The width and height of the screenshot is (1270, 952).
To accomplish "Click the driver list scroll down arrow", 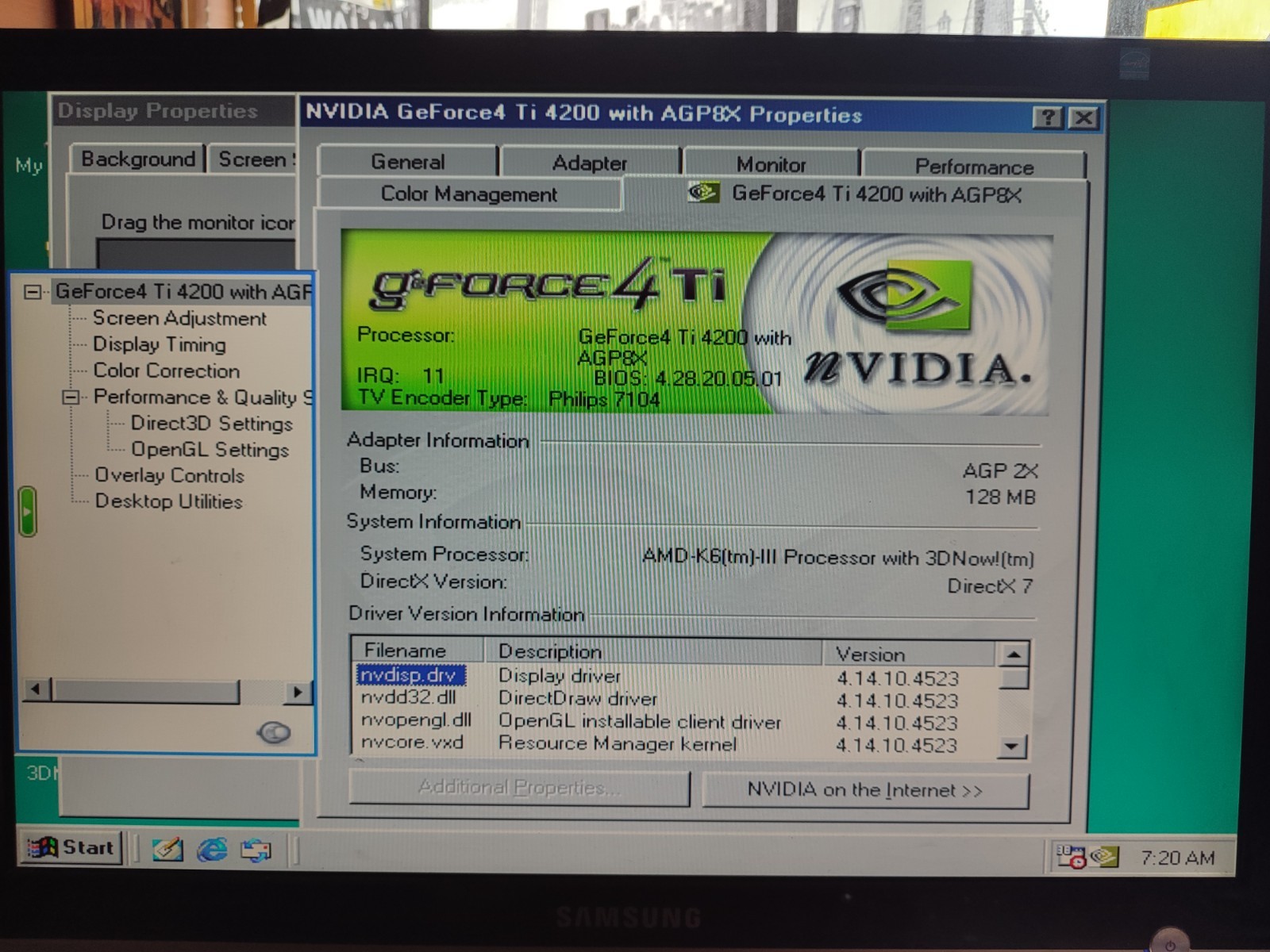I will [1012, 747].
